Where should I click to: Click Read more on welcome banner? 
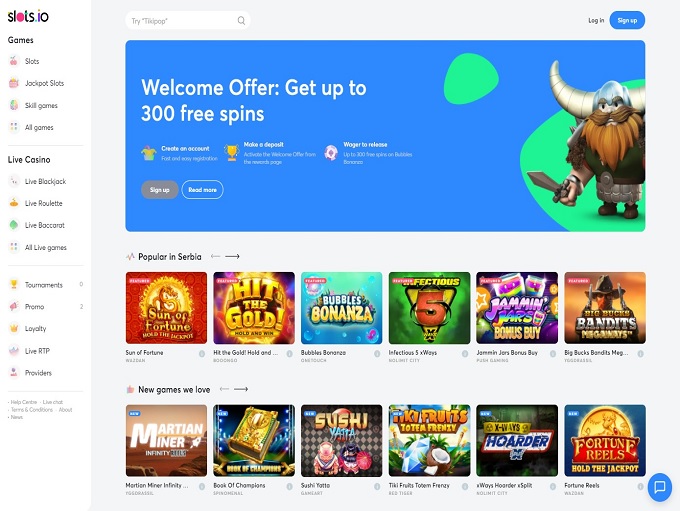pyautogui.click(x=203, y=190)
